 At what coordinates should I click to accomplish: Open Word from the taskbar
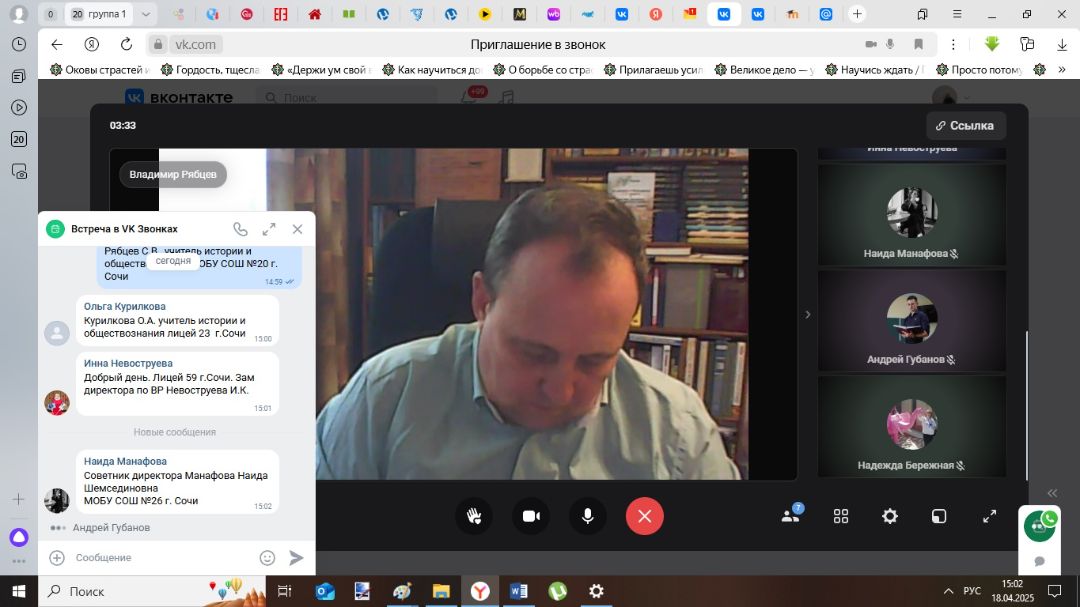519,591
